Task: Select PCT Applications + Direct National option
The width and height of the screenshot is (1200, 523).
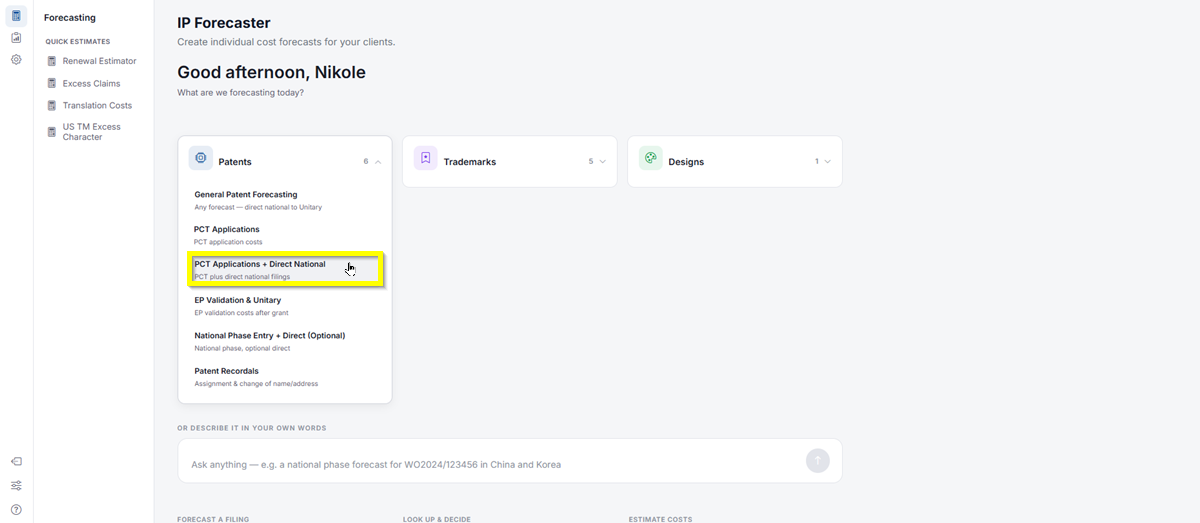Action: (285, 270)
